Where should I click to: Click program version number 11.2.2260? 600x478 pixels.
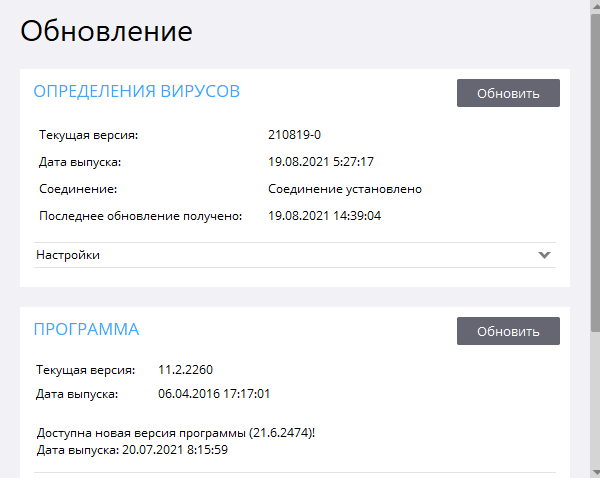coord(185,370)
